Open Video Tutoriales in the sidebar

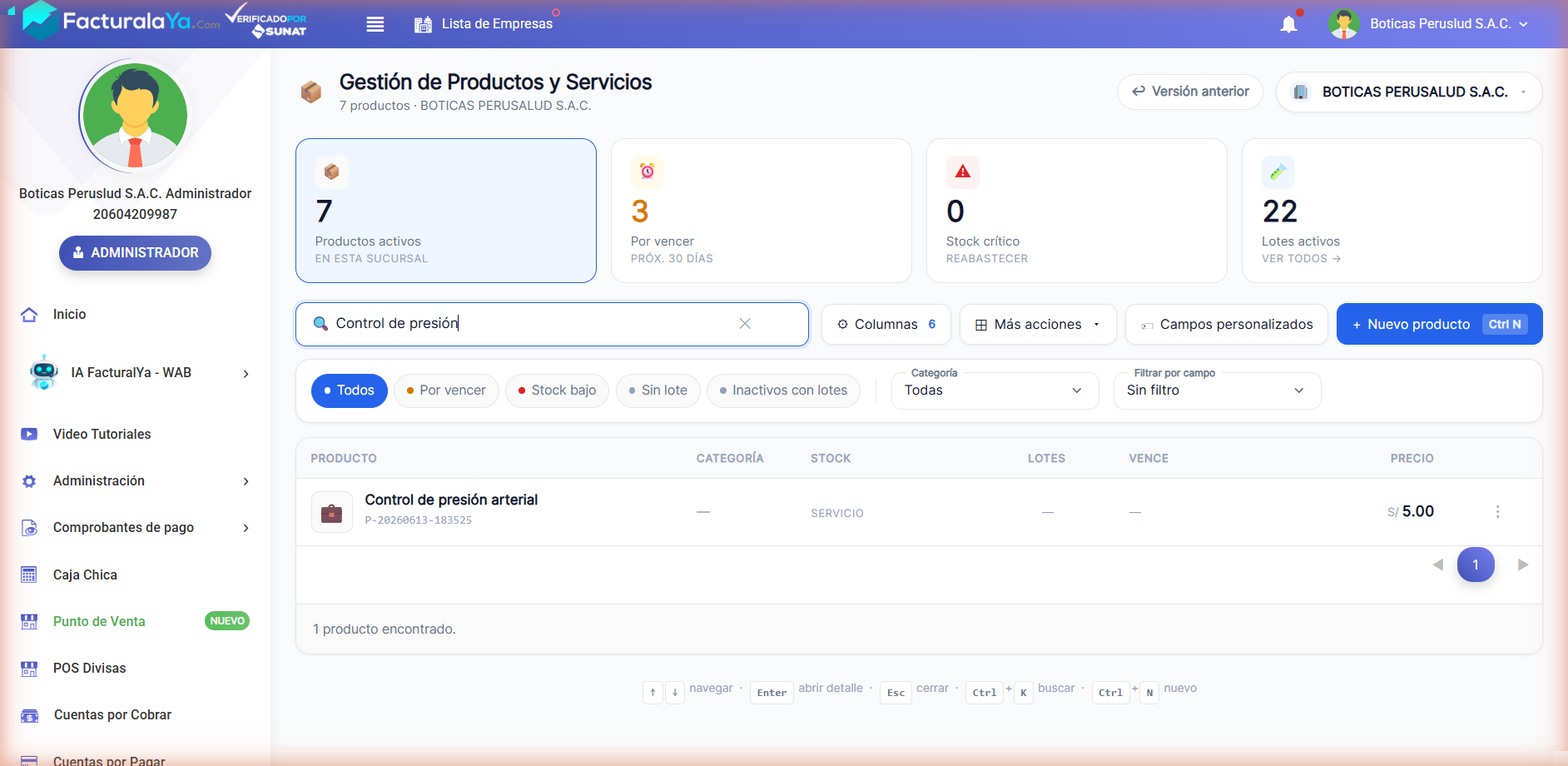102,434
